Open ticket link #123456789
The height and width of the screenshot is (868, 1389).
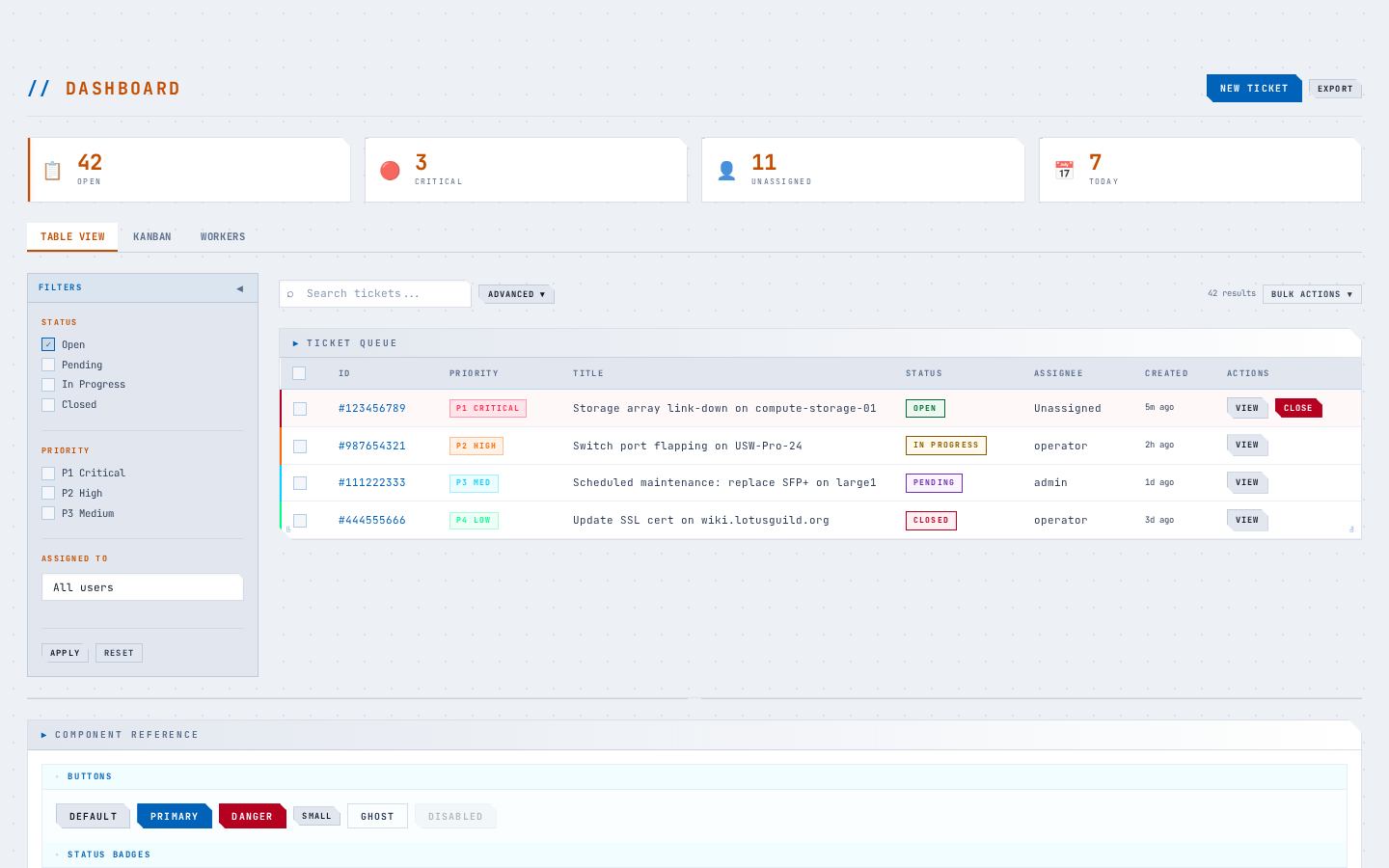point(372,409)
